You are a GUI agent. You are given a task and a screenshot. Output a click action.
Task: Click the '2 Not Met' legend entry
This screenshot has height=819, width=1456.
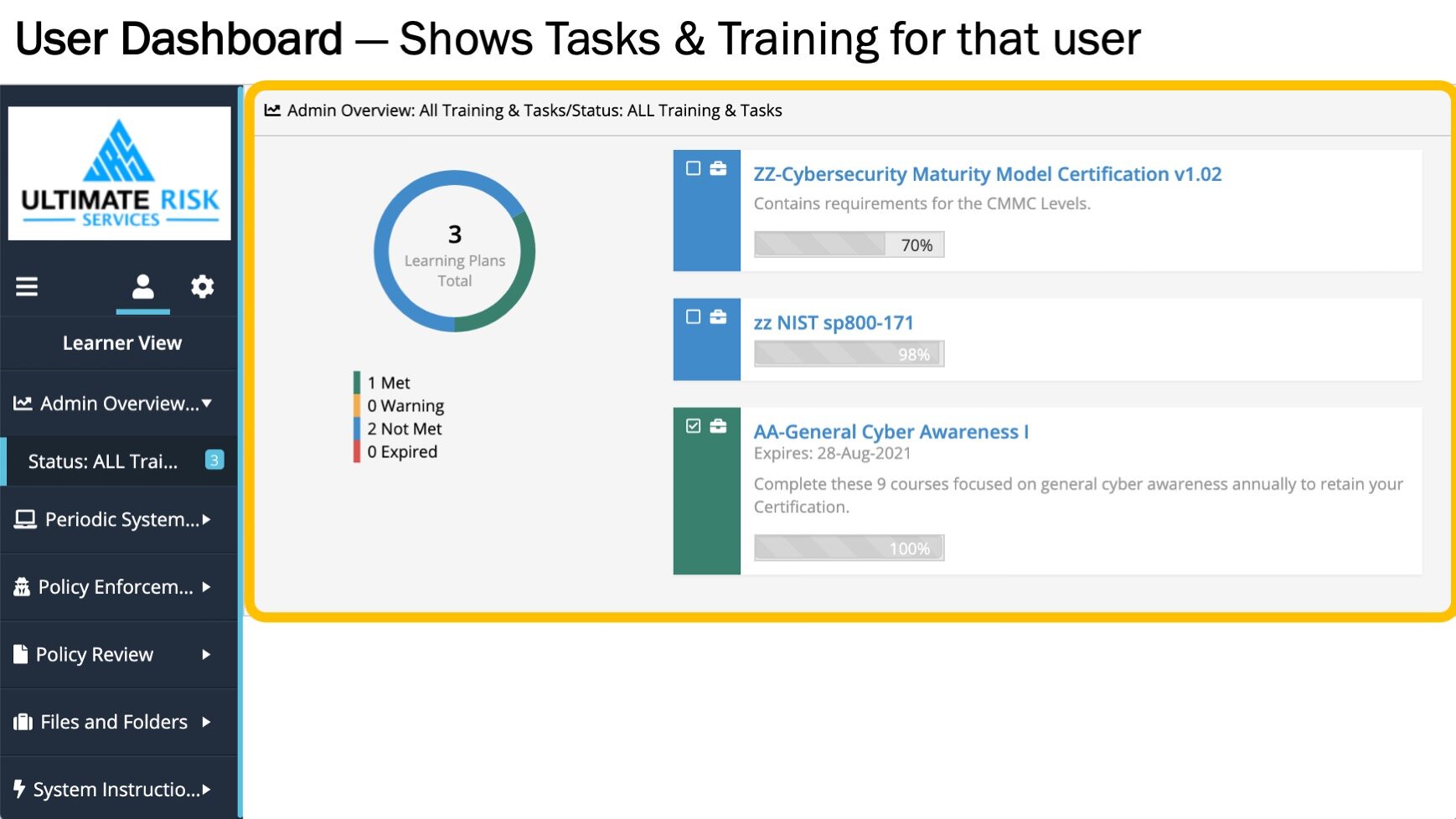pyautogui.click(x=399, y=429)
